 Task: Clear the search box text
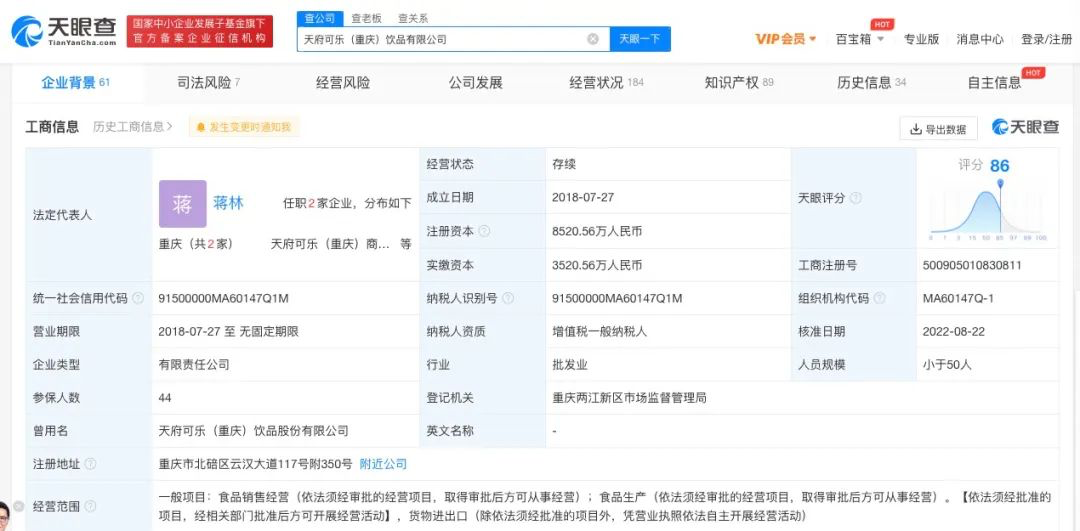click(592, 39)
